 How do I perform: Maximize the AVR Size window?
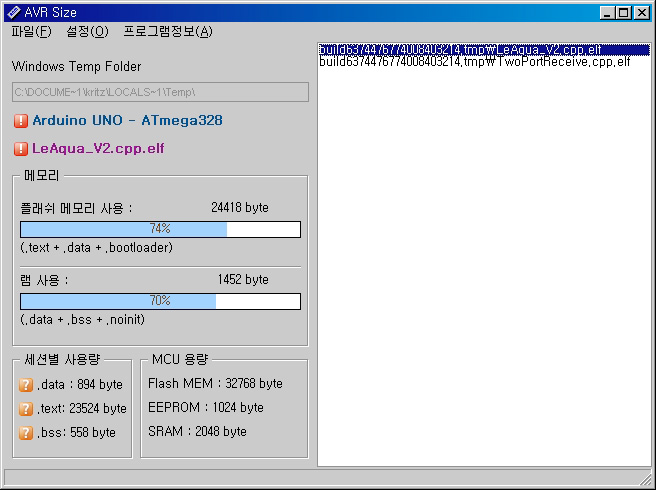pyautogui.click(x=624, y=12)
